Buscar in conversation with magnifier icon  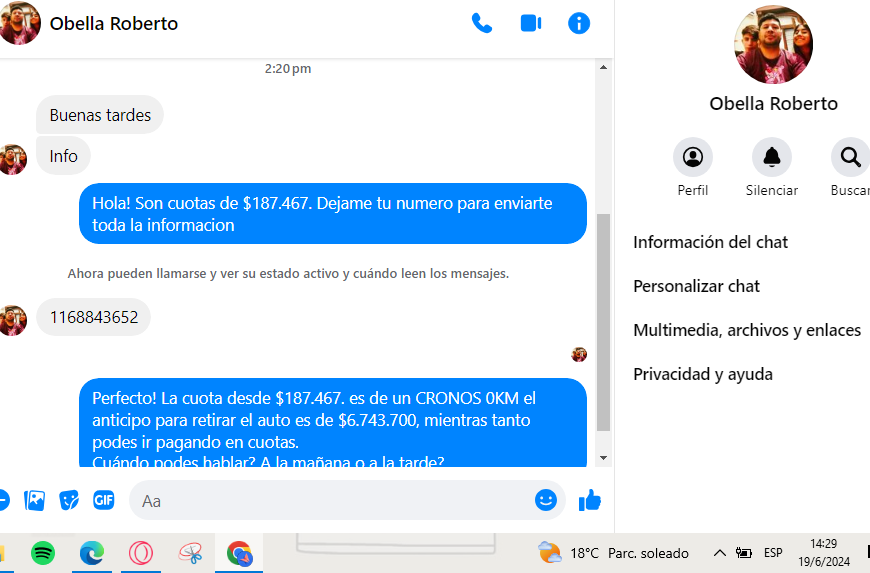click(x=850, y=157)
